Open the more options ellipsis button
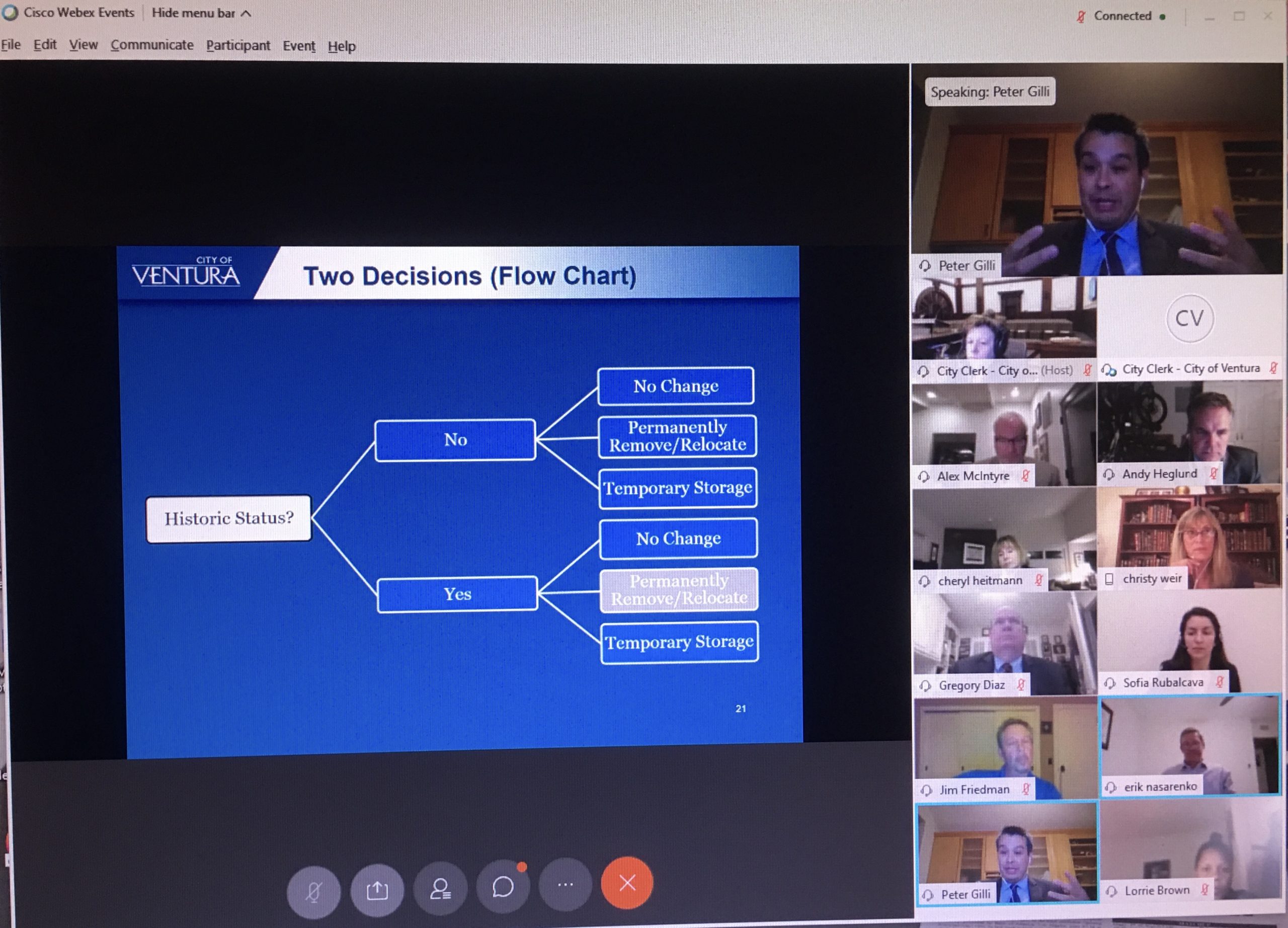This screenshot has width=1288, height=928. (565, 884)
